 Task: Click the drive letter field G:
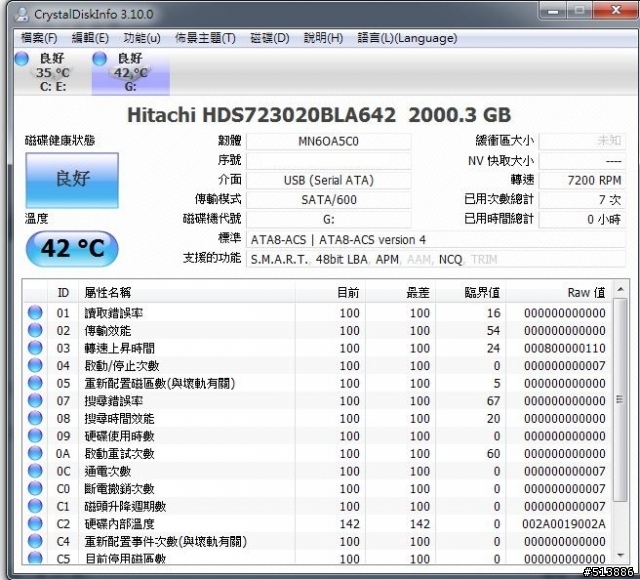[x=328, y=219]
